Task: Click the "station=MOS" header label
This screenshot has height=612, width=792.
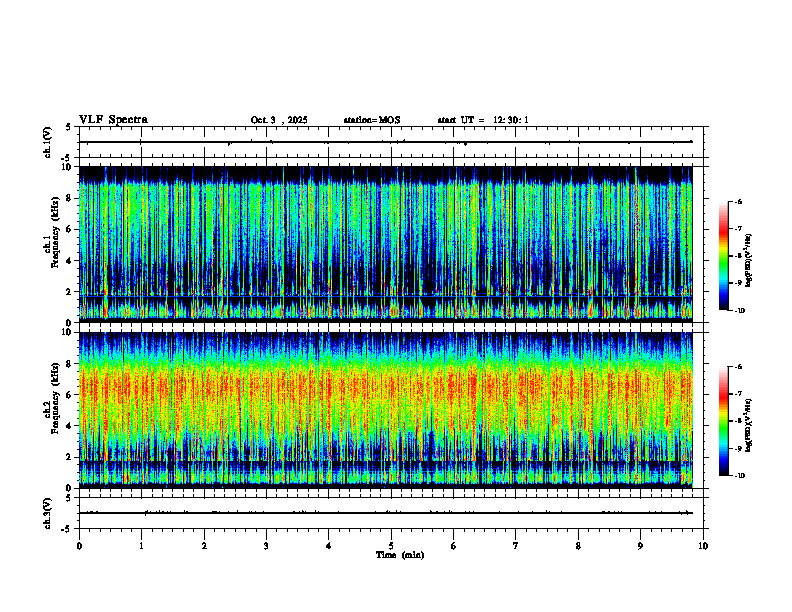Action: point(372,120)
